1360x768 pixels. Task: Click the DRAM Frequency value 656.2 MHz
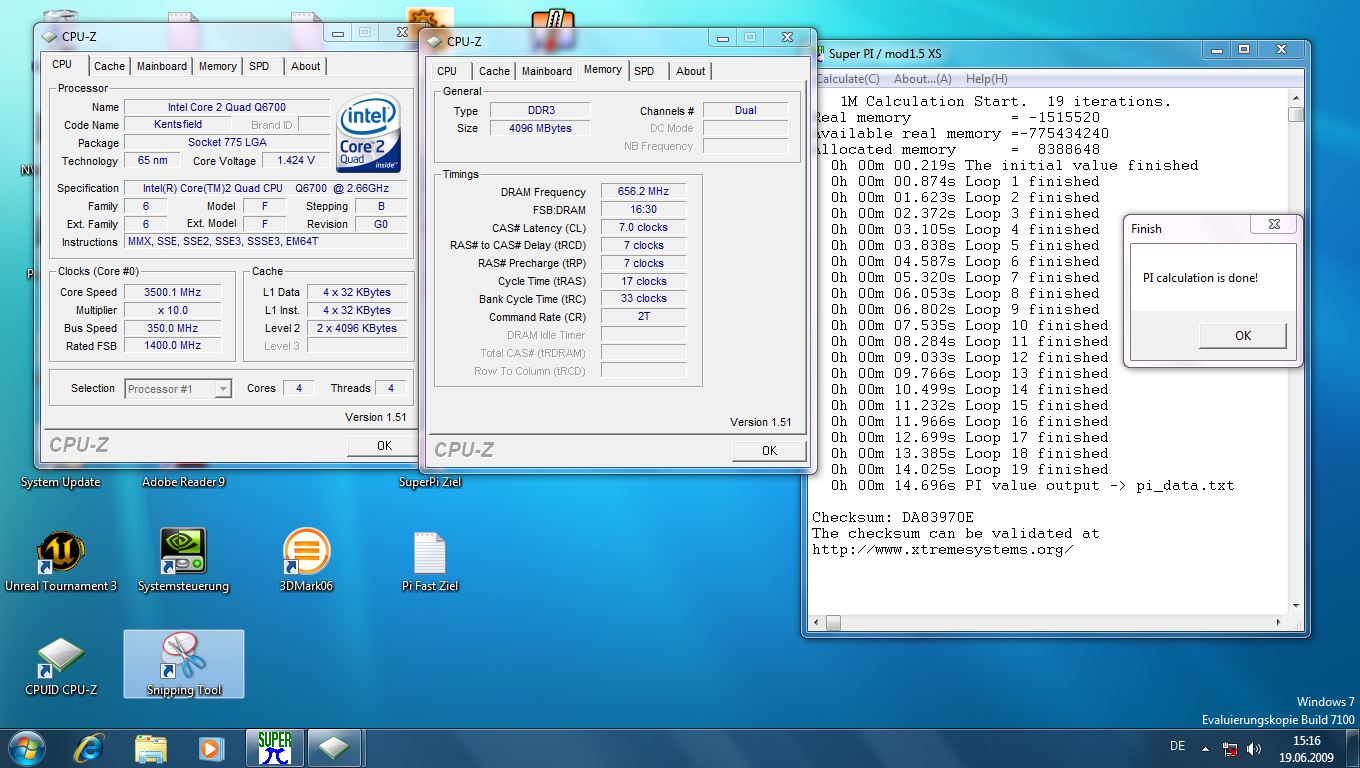click(x=643, y=191)
